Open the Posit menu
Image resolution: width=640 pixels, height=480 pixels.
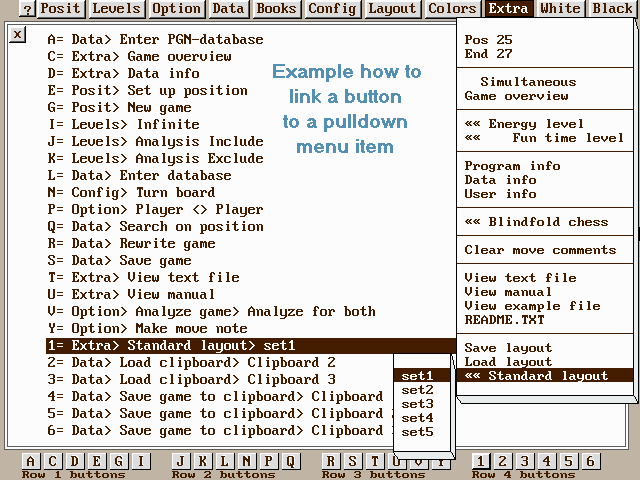click(x=60, y=9)
